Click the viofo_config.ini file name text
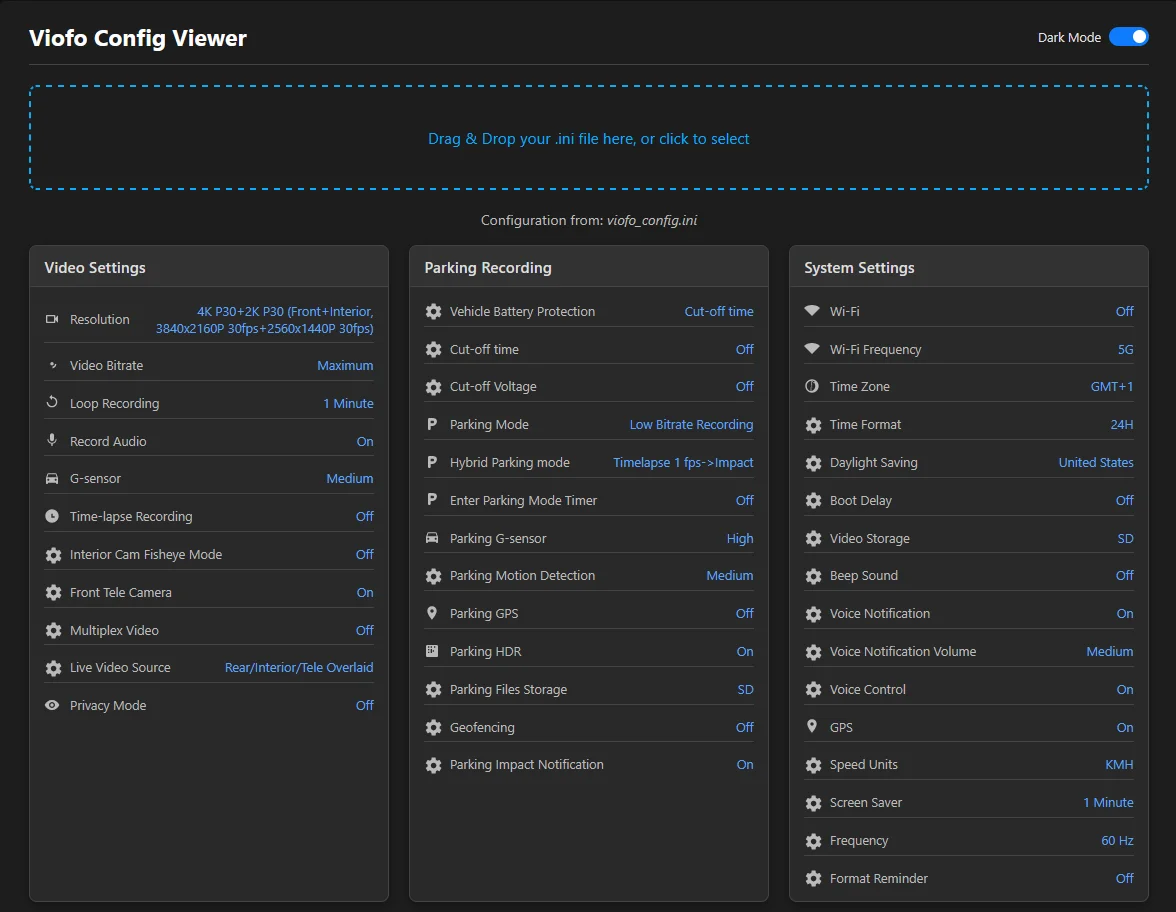This screenshot has width=1176, height=912. coord(652,220)
